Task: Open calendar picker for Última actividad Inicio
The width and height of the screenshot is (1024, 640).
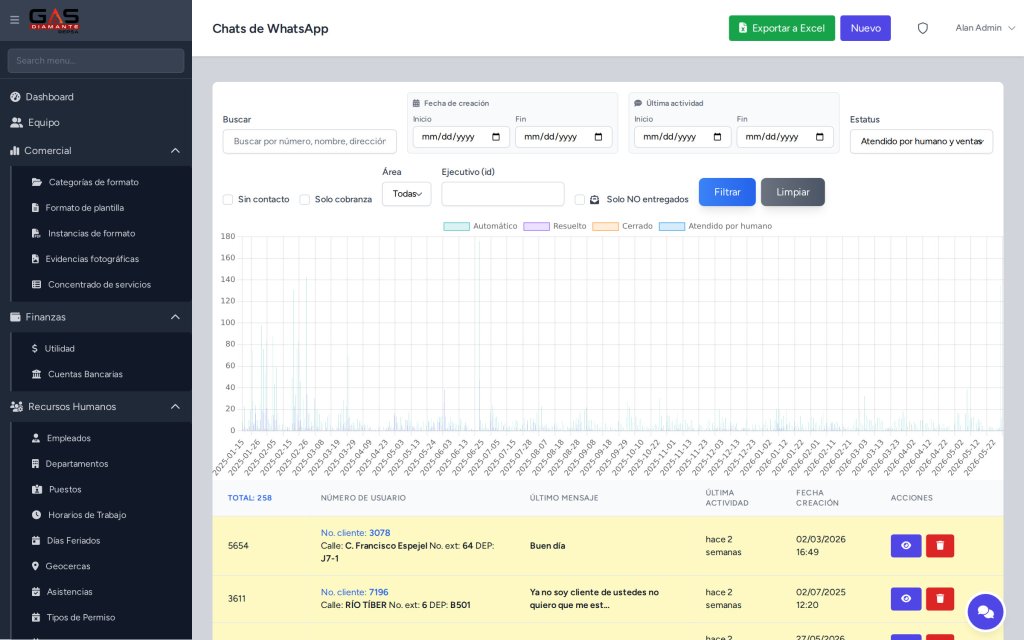Action: click(717, 137)
